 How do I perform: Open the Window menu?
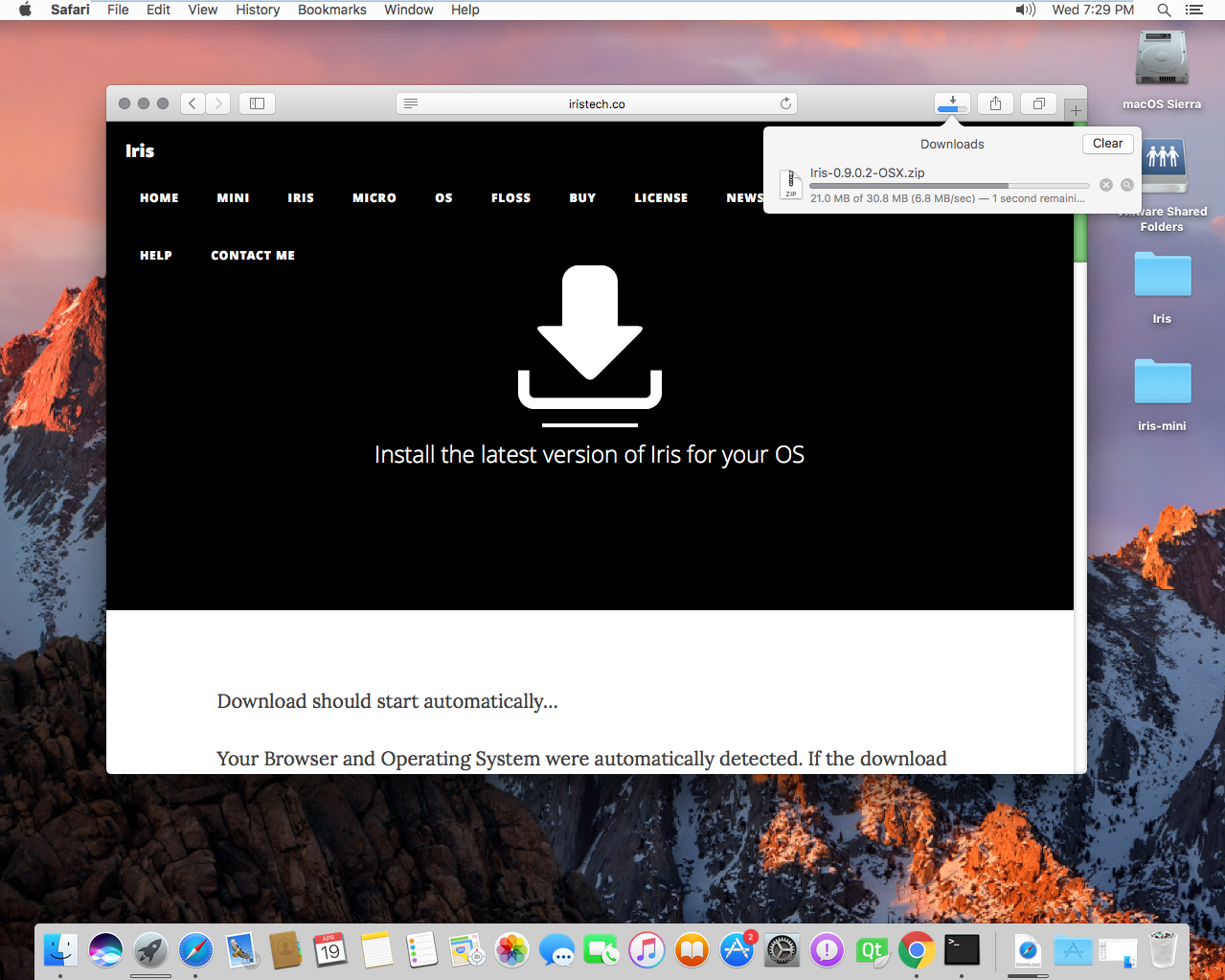(x=409, y=10)
